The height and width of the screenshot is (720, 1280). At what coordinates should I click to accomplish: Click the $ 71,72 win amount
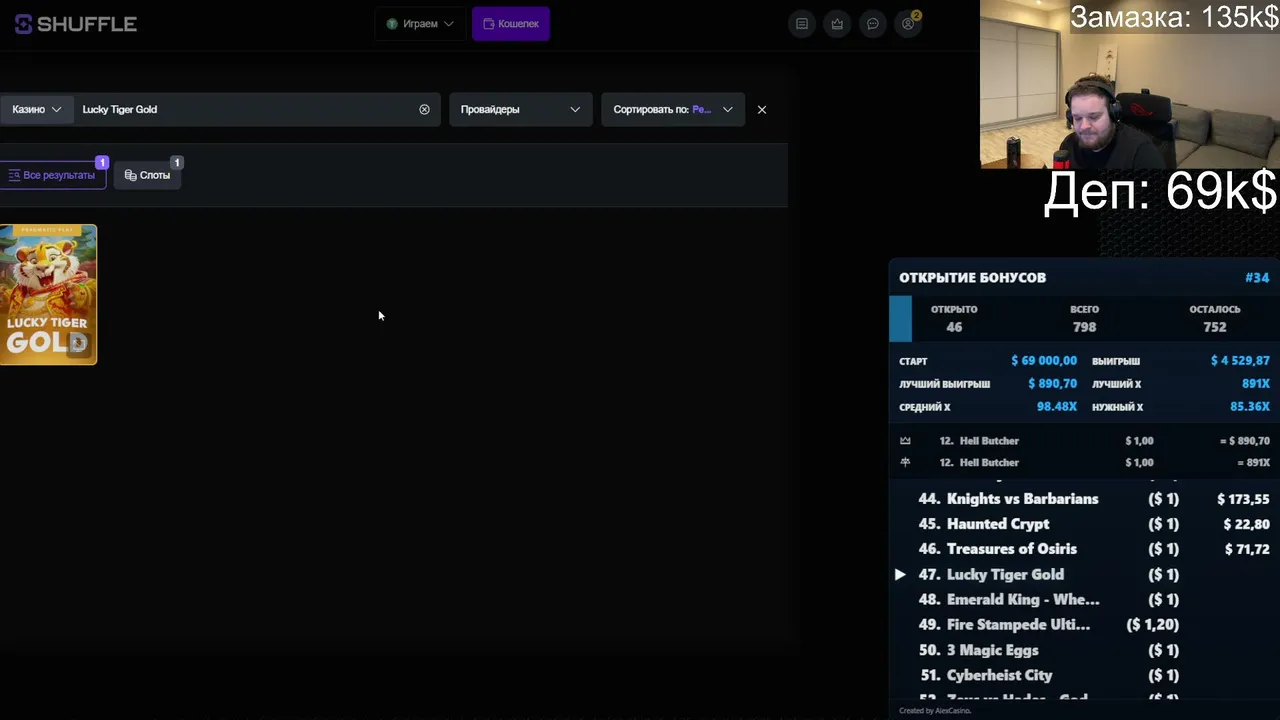pyautogui.click(x=1247, y=549)
